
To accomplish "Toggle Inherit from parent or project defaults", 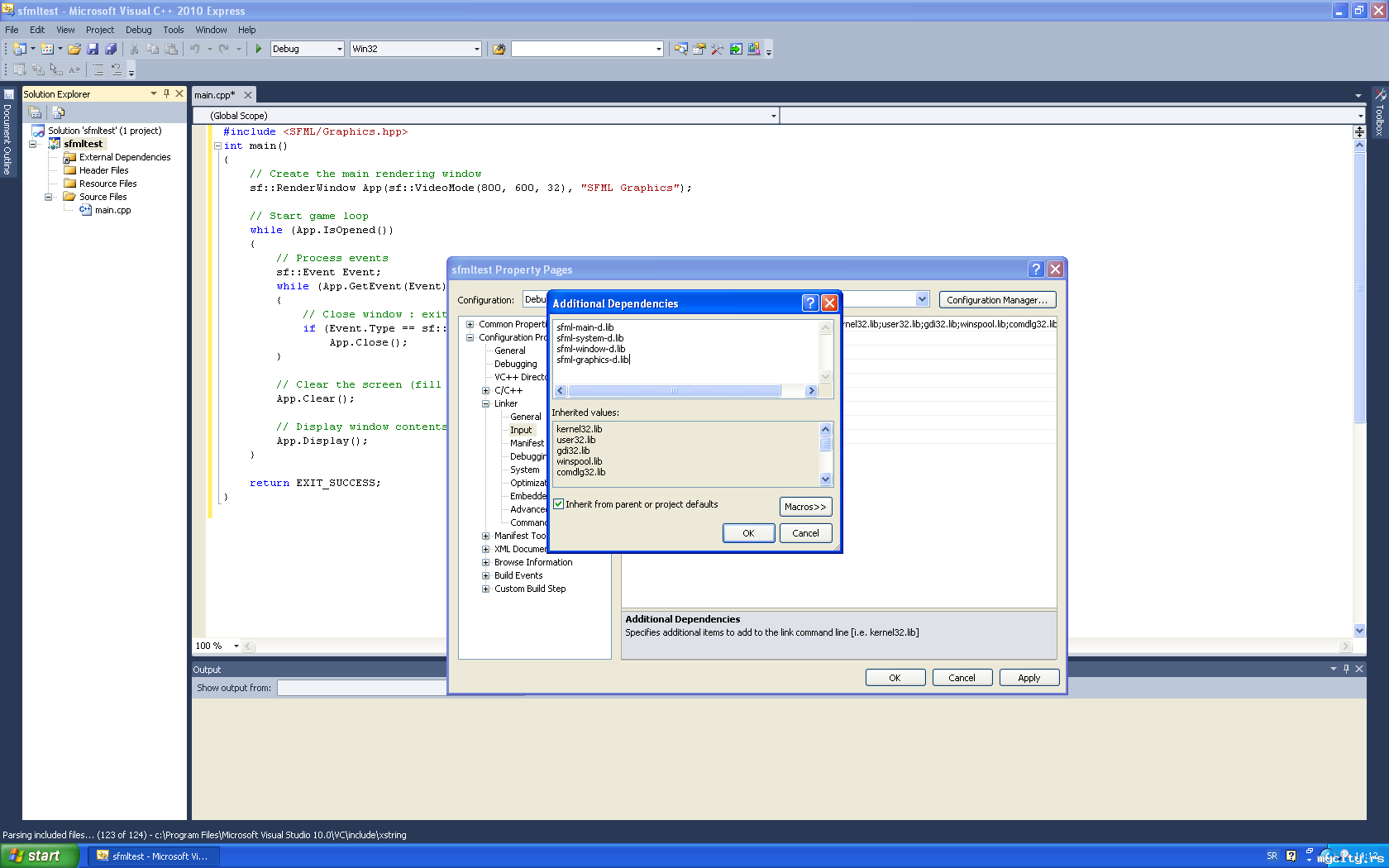I will click(x=559, y=504).
